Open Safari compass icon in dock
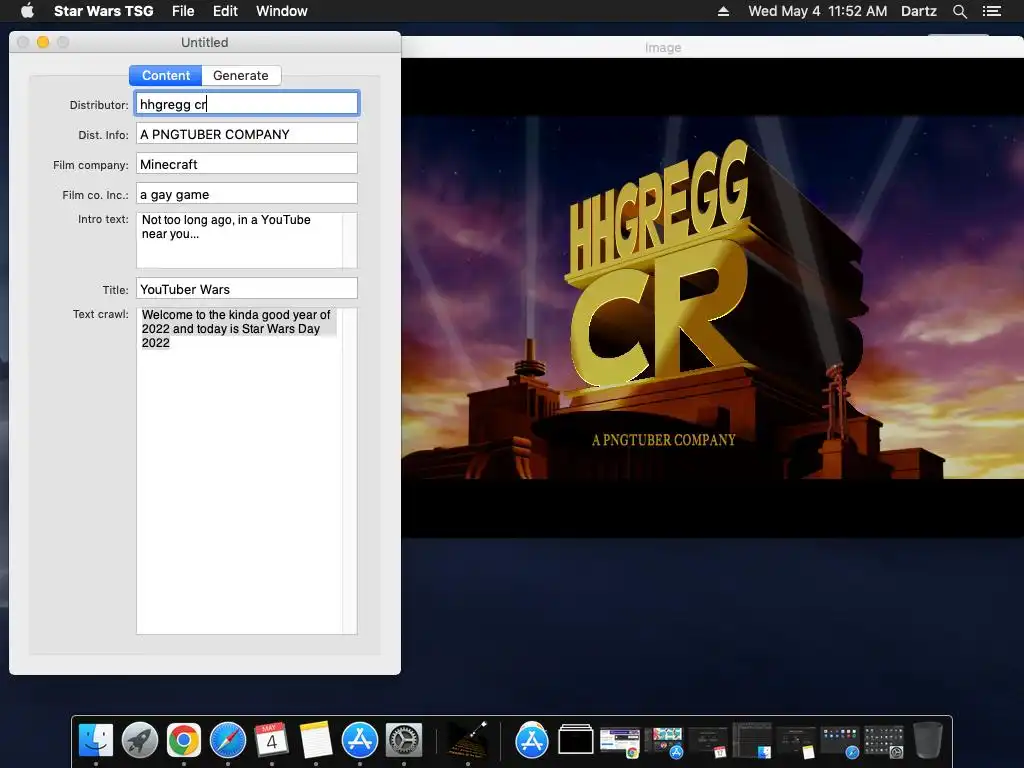 click(228, 741)
